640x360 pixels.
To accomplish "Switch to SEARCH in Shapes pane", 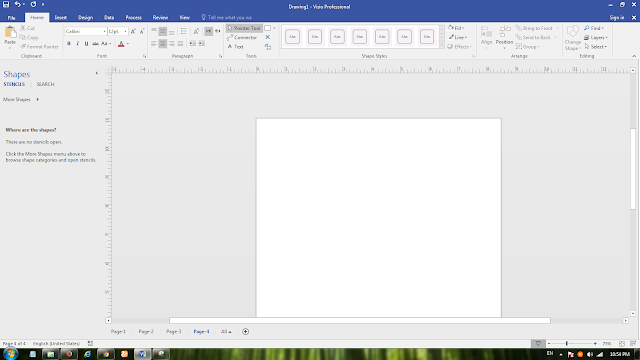I will click(45, 84).
